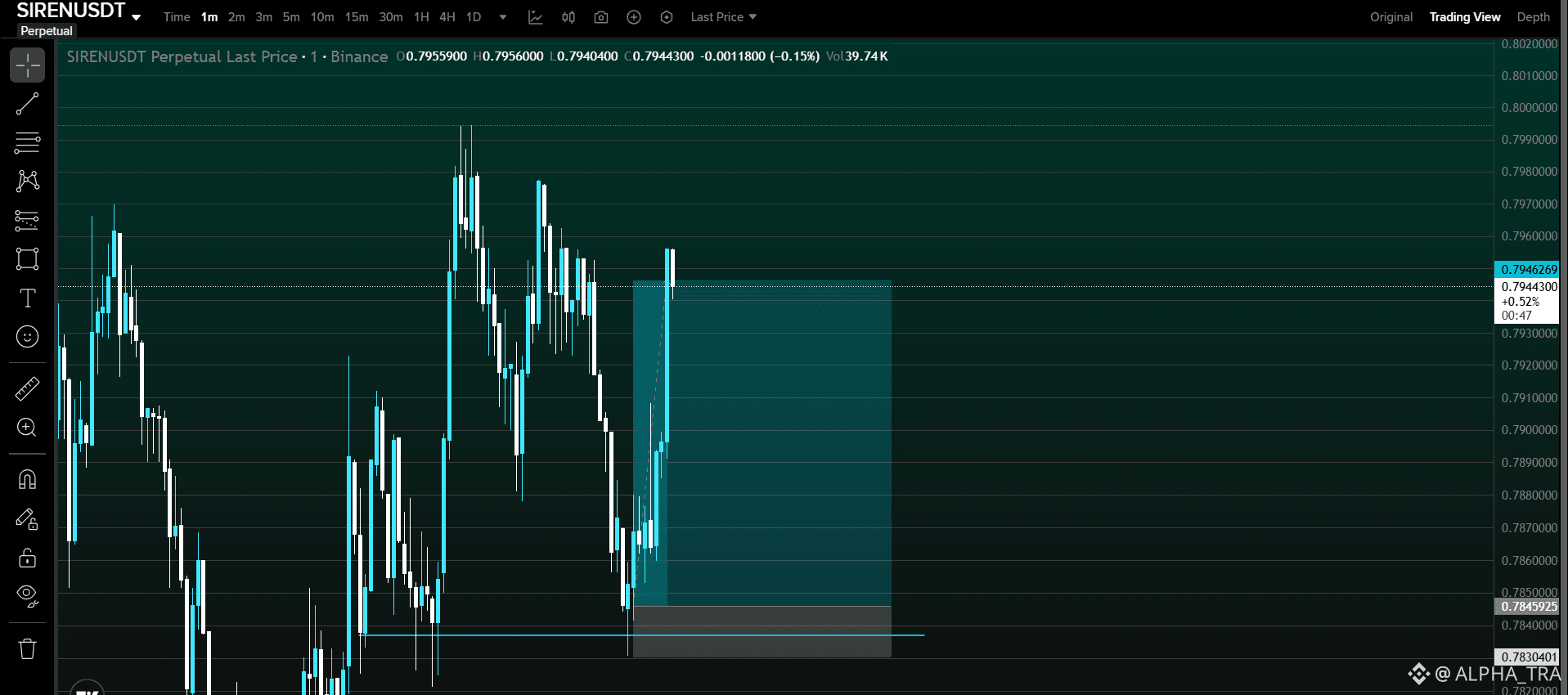Viewport: 1568px width, 695px height.
Task: Choose the XABCD pattern tool
Action: pos(27,181)
